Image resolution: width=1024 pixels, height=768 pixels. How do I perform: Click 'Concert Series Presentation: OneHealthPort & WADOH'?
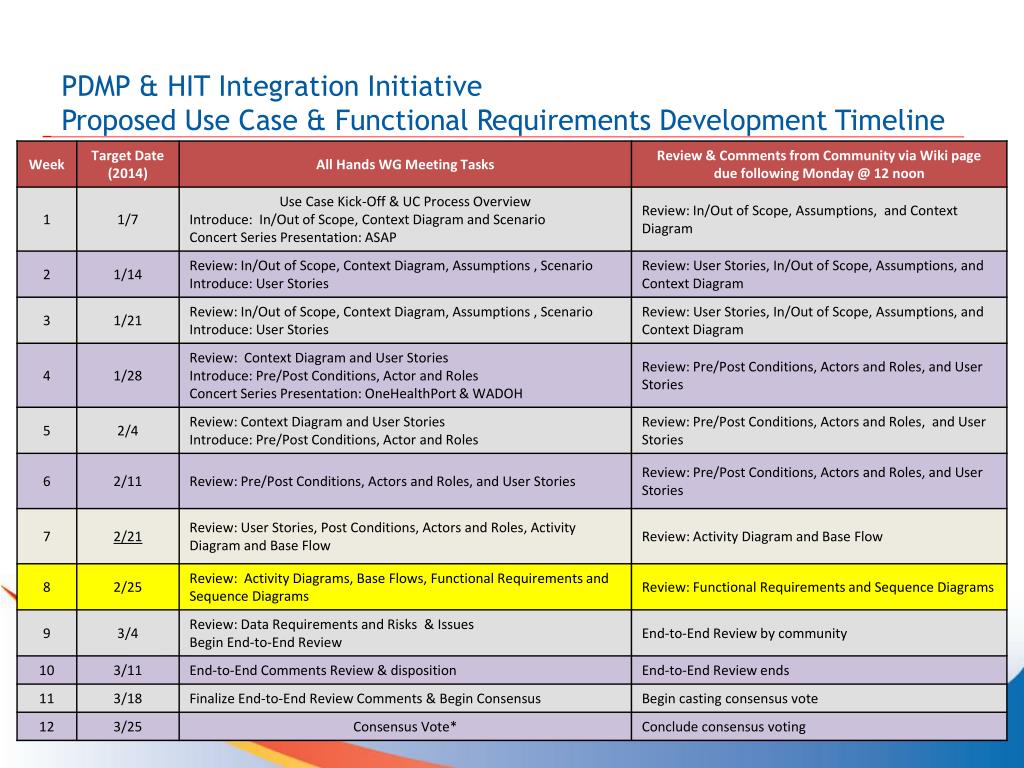[x=356, y=394]
